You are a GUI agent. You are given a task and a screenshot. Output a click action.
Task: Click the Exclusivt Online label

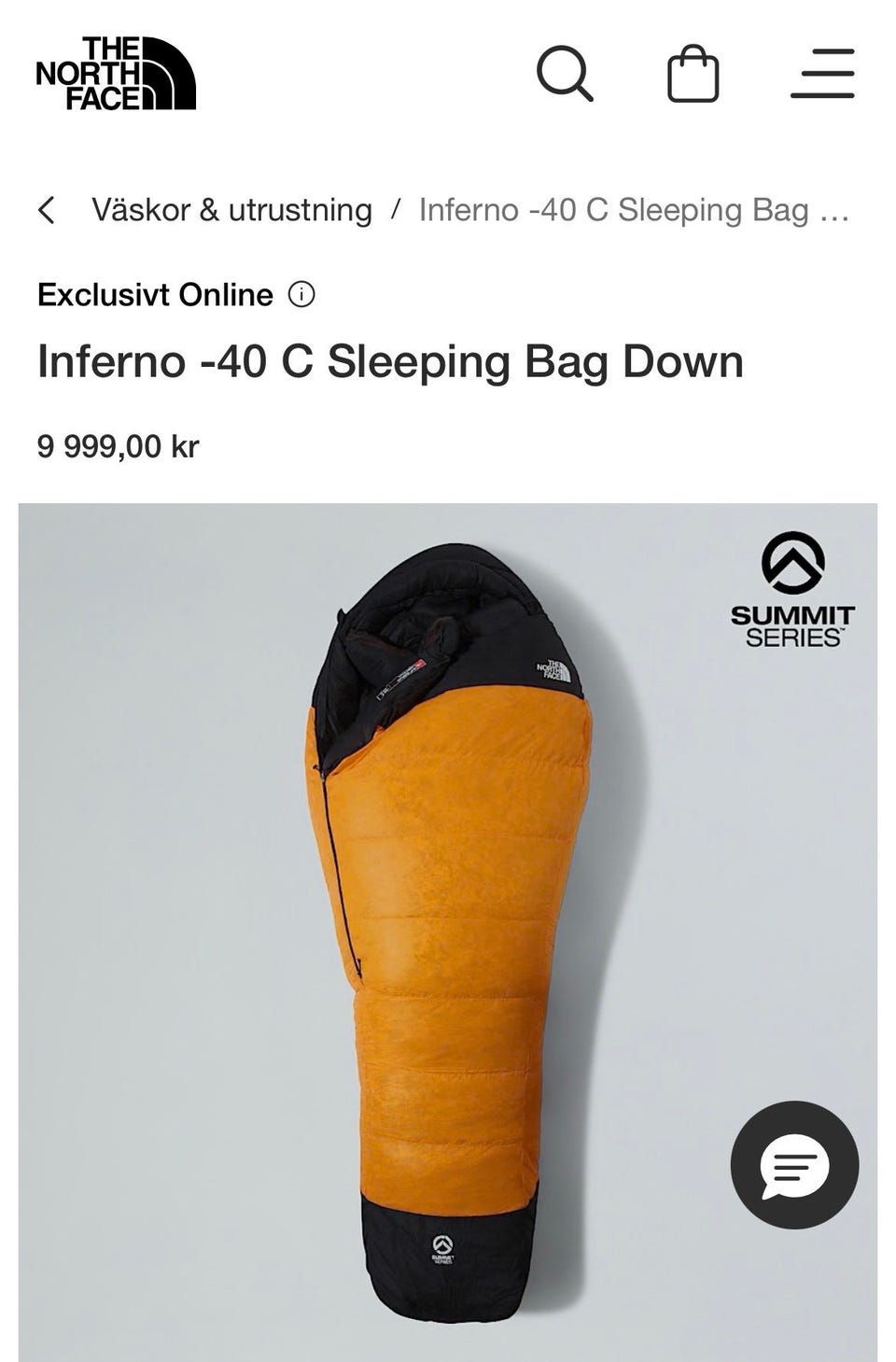coord(155,295)
